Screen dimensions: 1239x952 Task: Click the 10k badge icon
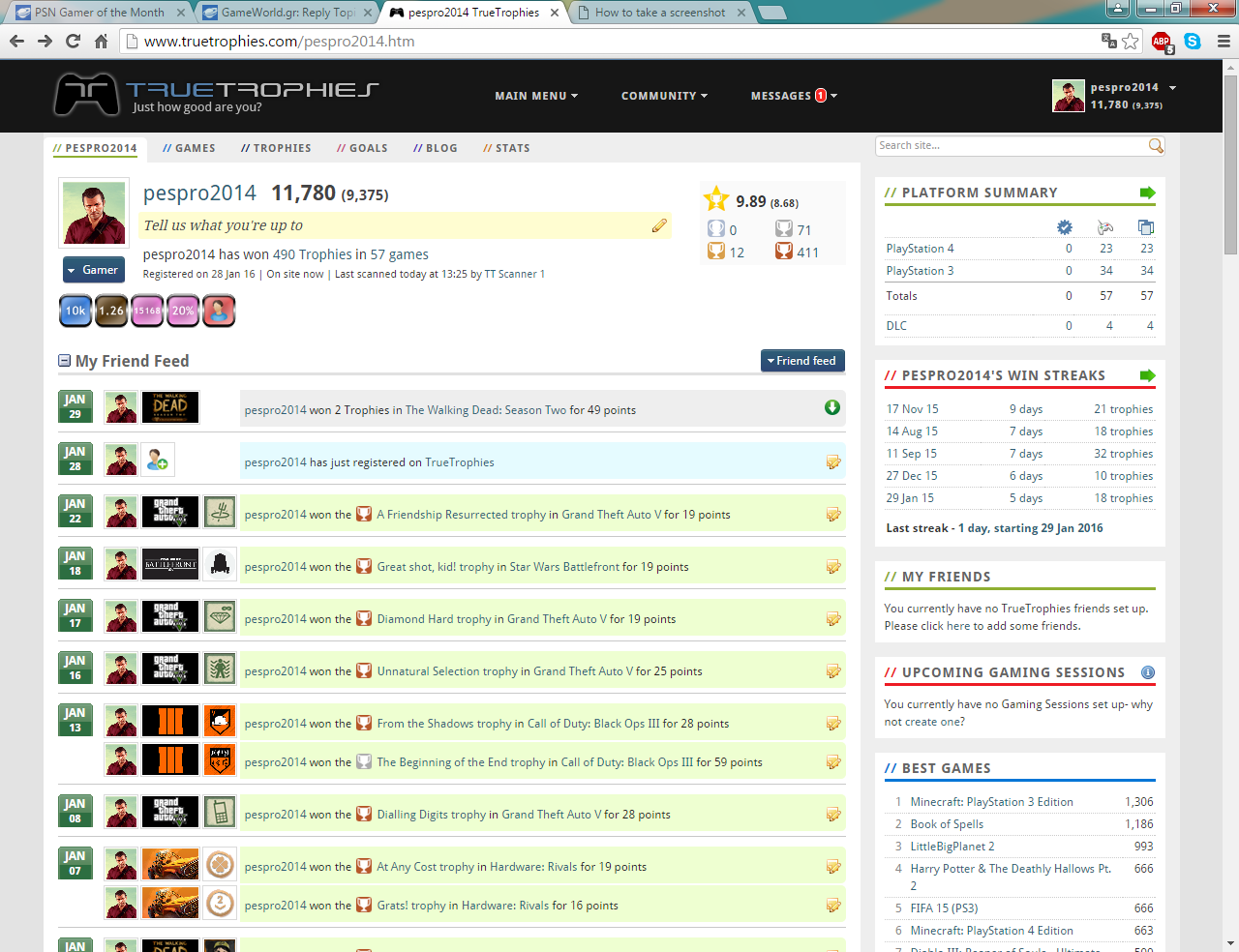[x=76, y=311]
